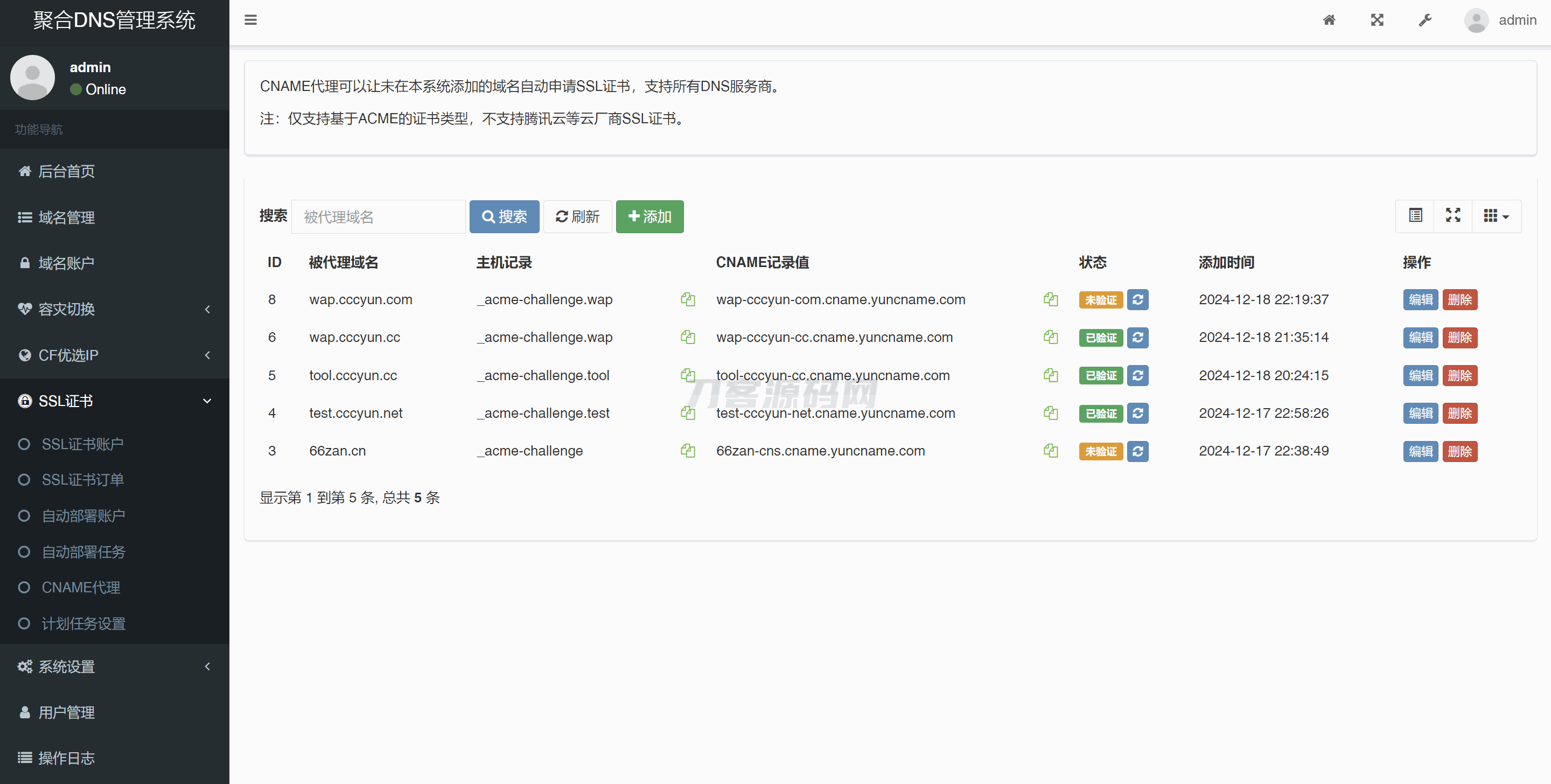1551x784 pixels.
Task: Click the home icon in top bar
Action: [x=1329, y=20]
